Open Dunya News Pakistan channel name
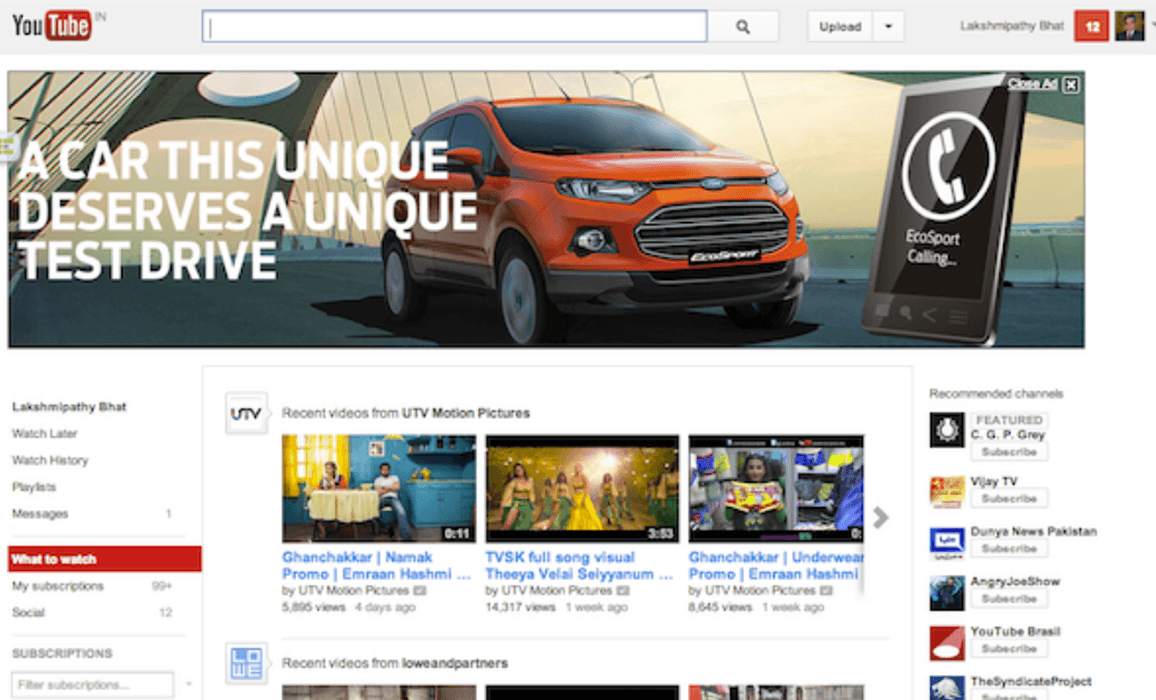The width and height of the screenshot is (1156, 700). click(1034, 532)
